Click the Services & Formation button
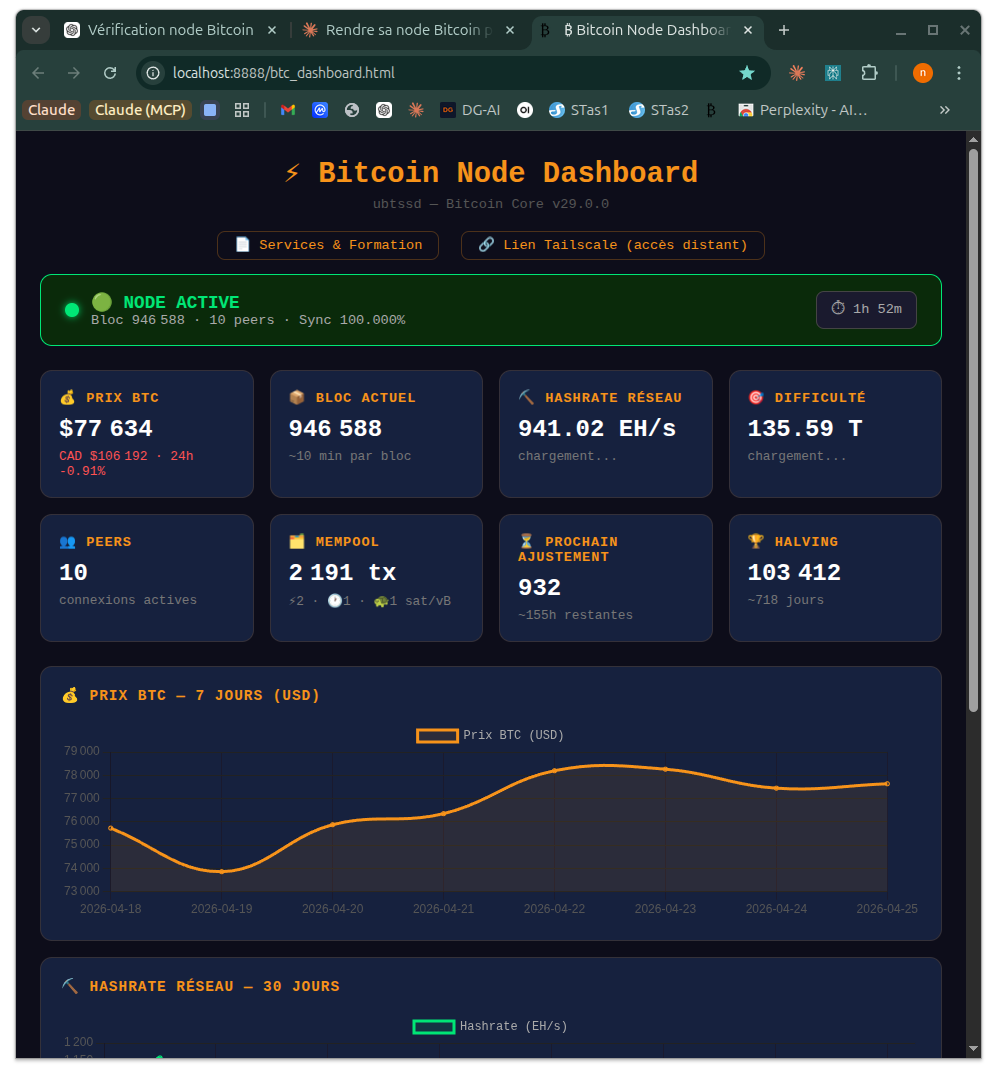Viewport: 997px width, 1090px height. pos(328,245)
